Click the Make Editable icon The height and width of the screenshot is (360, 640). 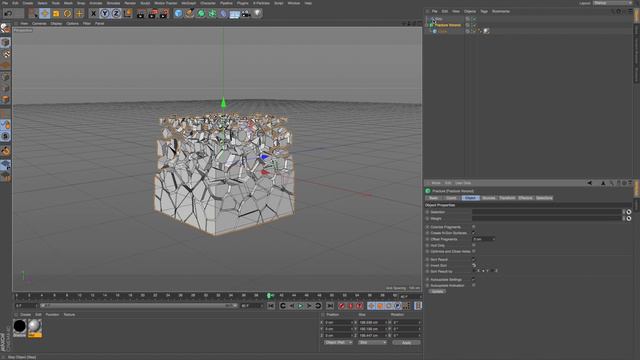coord(5,28)
